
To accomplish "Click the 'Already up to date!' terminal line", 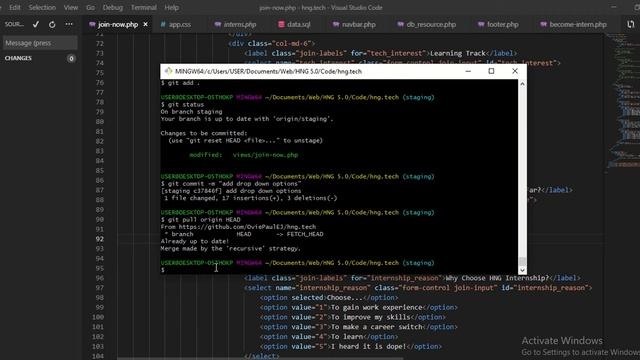I will 195,241.
